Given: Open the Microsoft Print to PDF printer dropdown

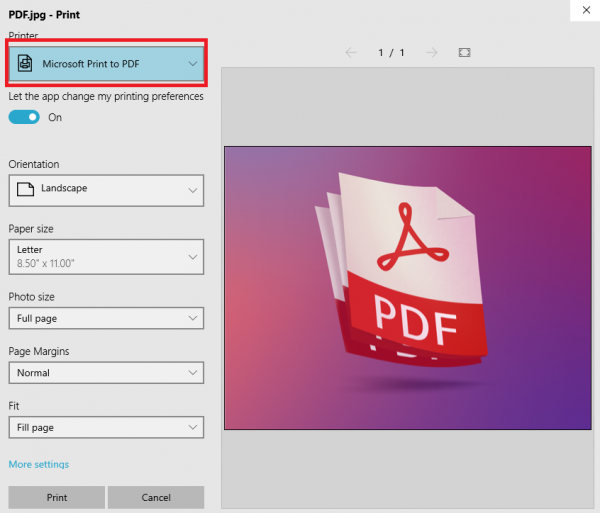Looking at the screenshot, I should pos(106,64).
